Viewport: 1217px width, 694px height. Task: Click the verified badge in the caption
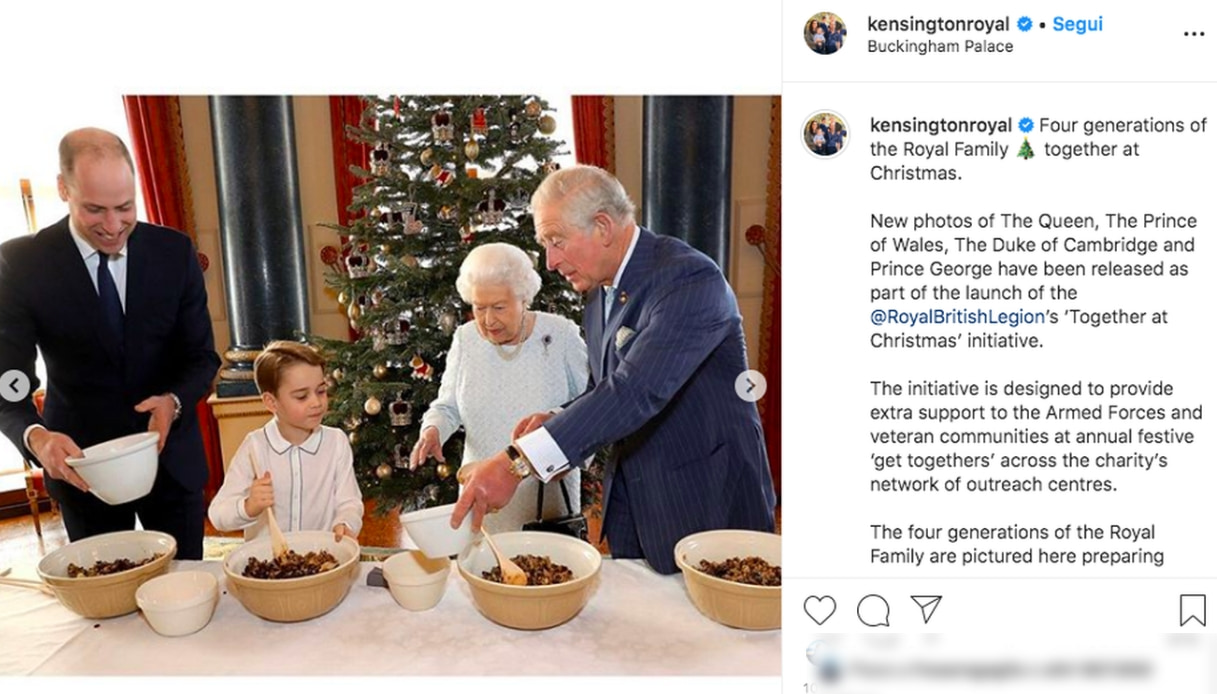1026,125
